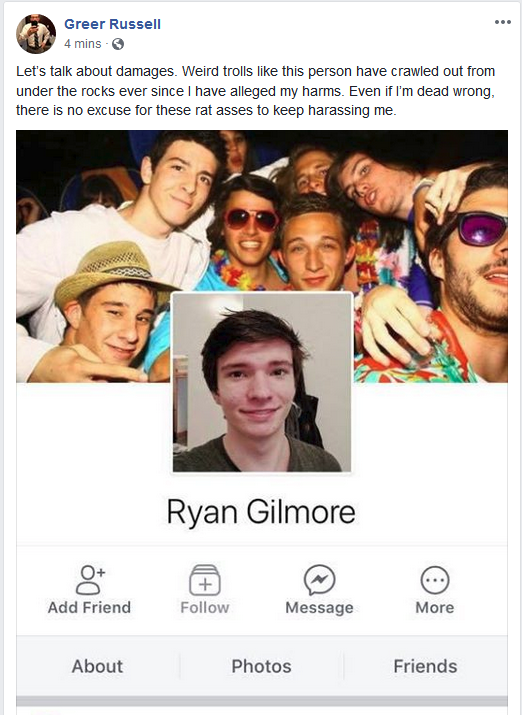This screenshot has width=522, height=715.
Task: Click the More label
Action: pos(434,607)
